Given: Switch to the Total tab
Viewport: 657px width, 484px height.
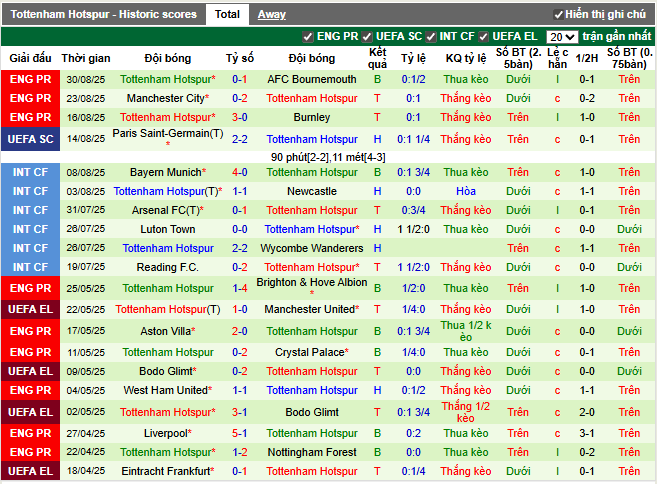Looking at the screenshot, I should click(227, 15).
